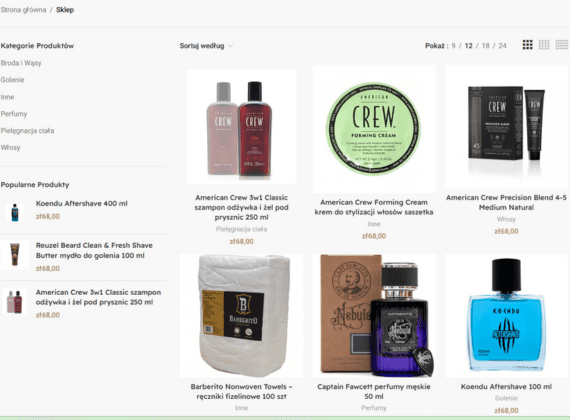Open Barberito Nonwoven Towels product title
570x420 pixels.
[x=241, y=391]
